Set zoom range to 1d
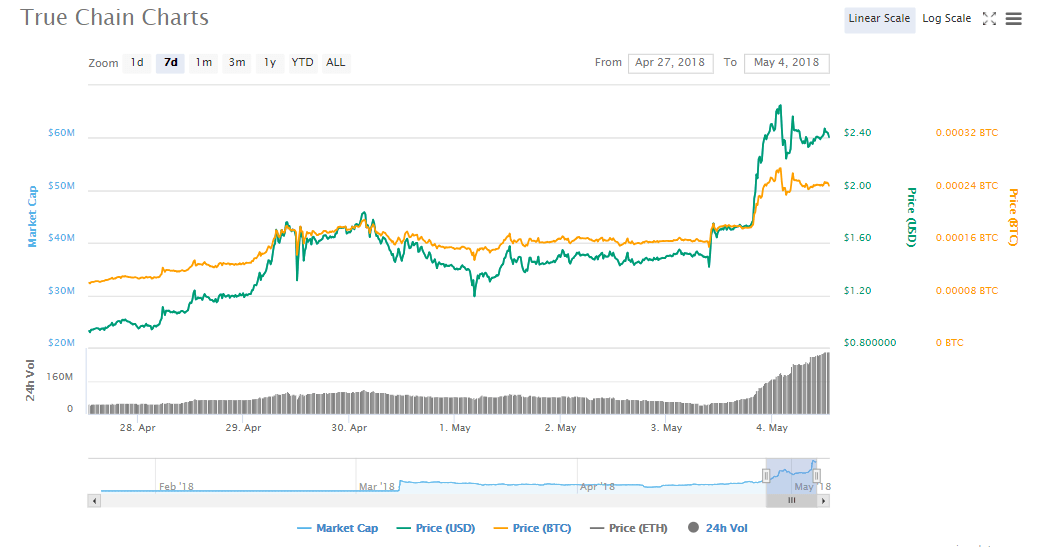The image size is (1045, 547). (x=137, y=63)
